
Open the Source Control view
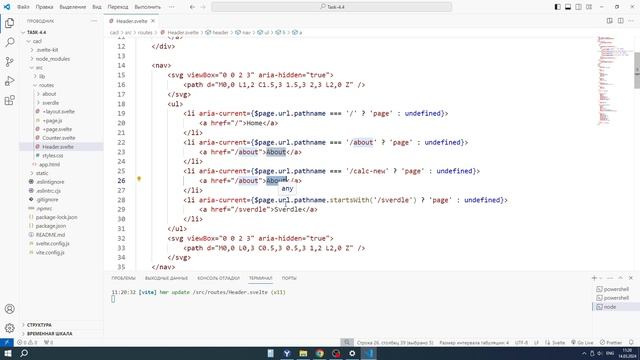pyautogui.click(x=10, y=62)
